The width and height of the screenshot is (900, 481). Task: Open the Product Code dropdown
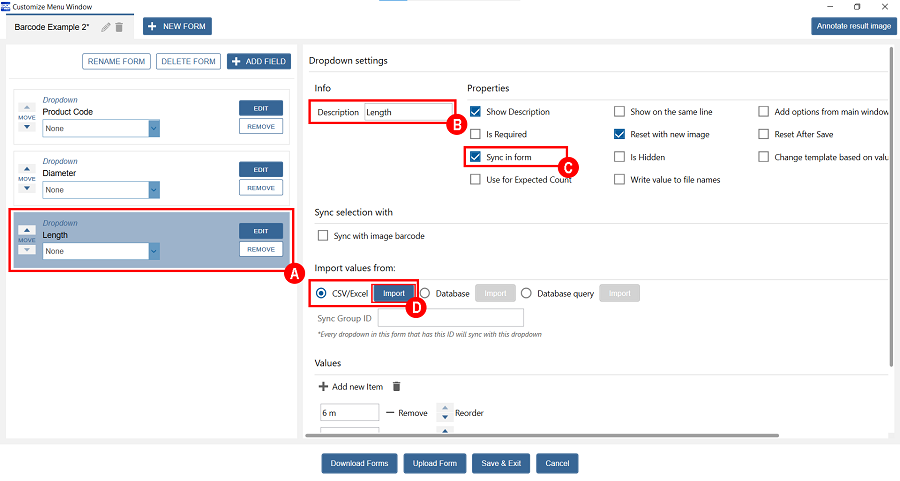(x=154, y=127)
